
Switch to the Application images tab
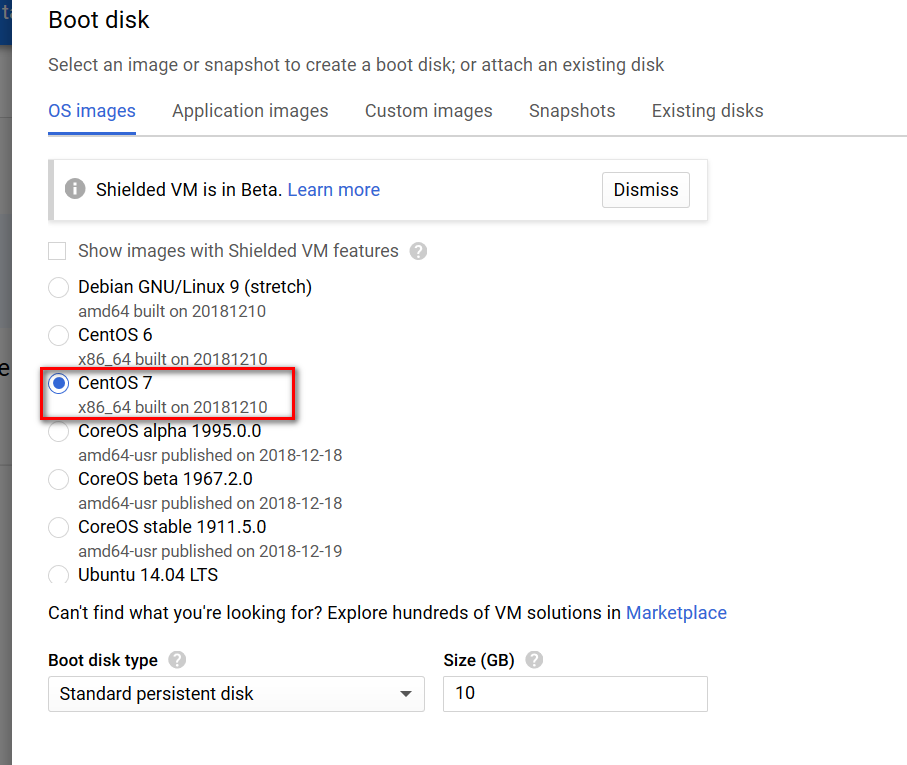250,111
